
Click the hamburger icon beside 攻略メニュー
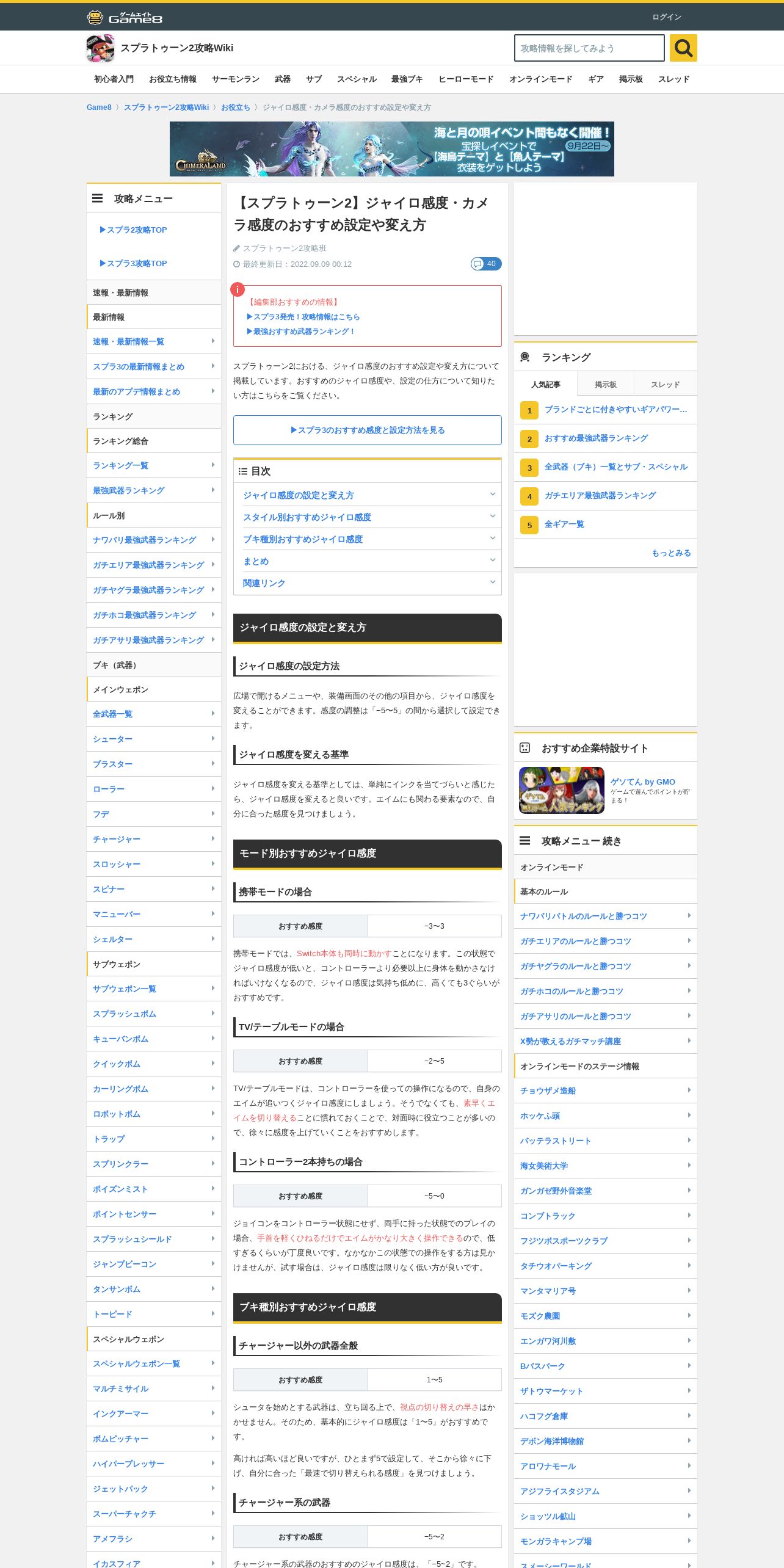[98, 198]
